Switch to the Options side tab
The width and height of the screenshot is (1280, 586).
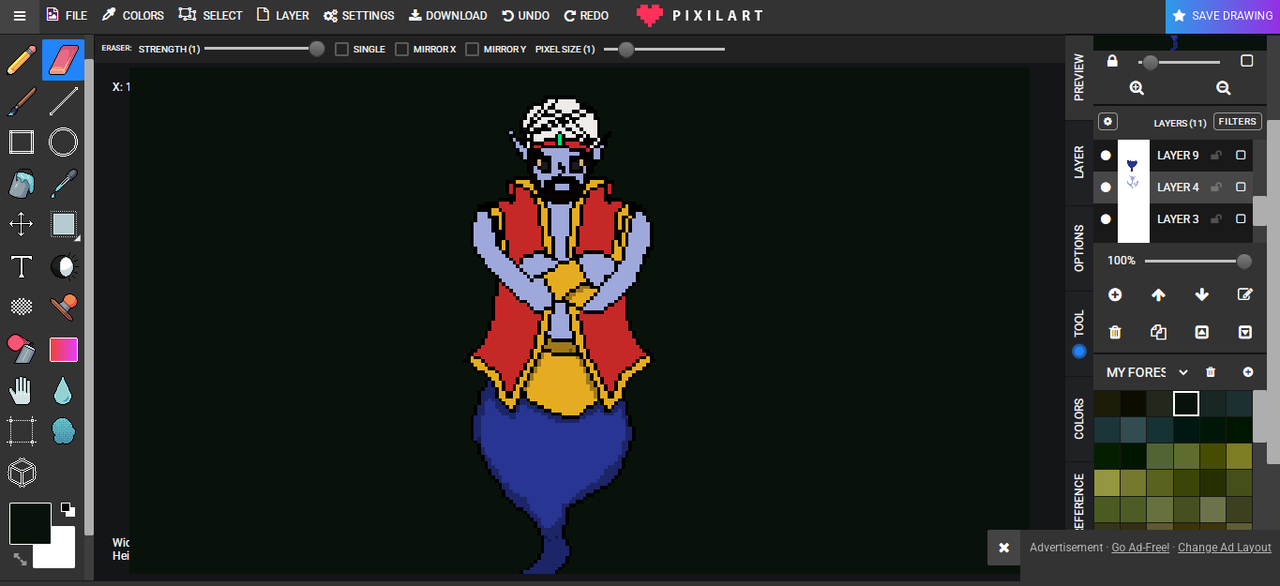1079,248
